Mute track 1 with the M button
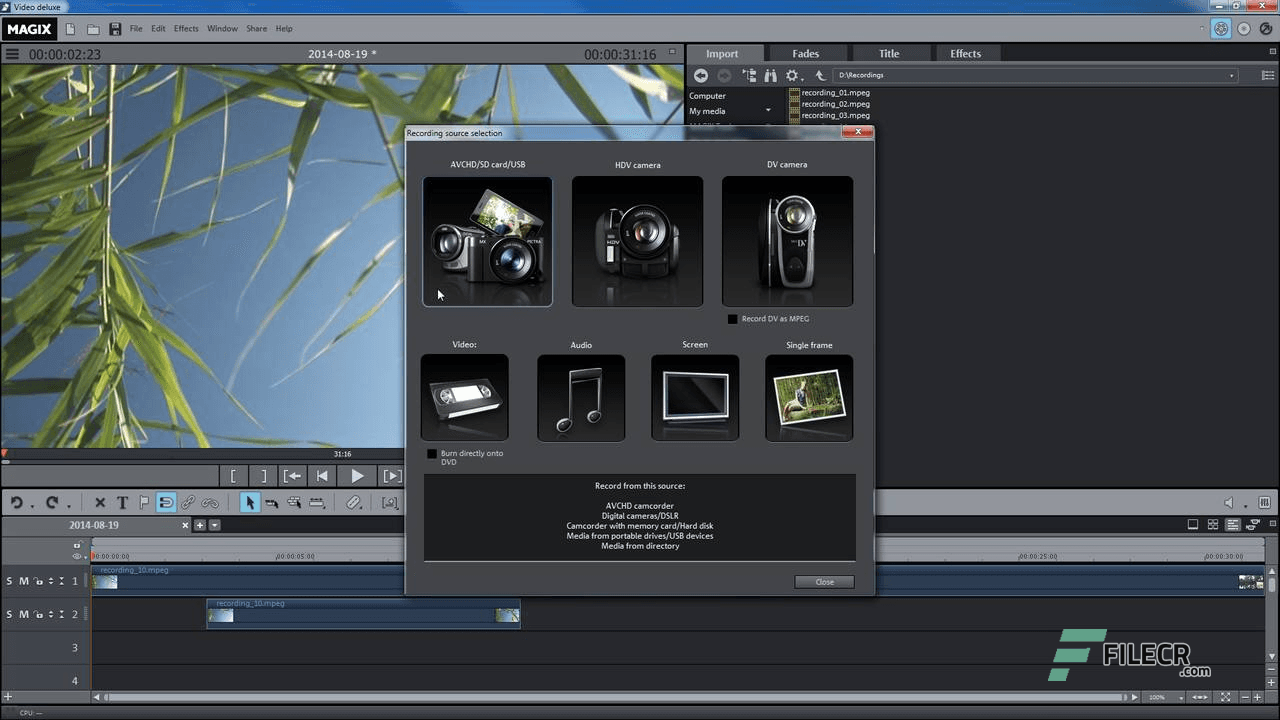1280x720 pixels. [22, 580]
